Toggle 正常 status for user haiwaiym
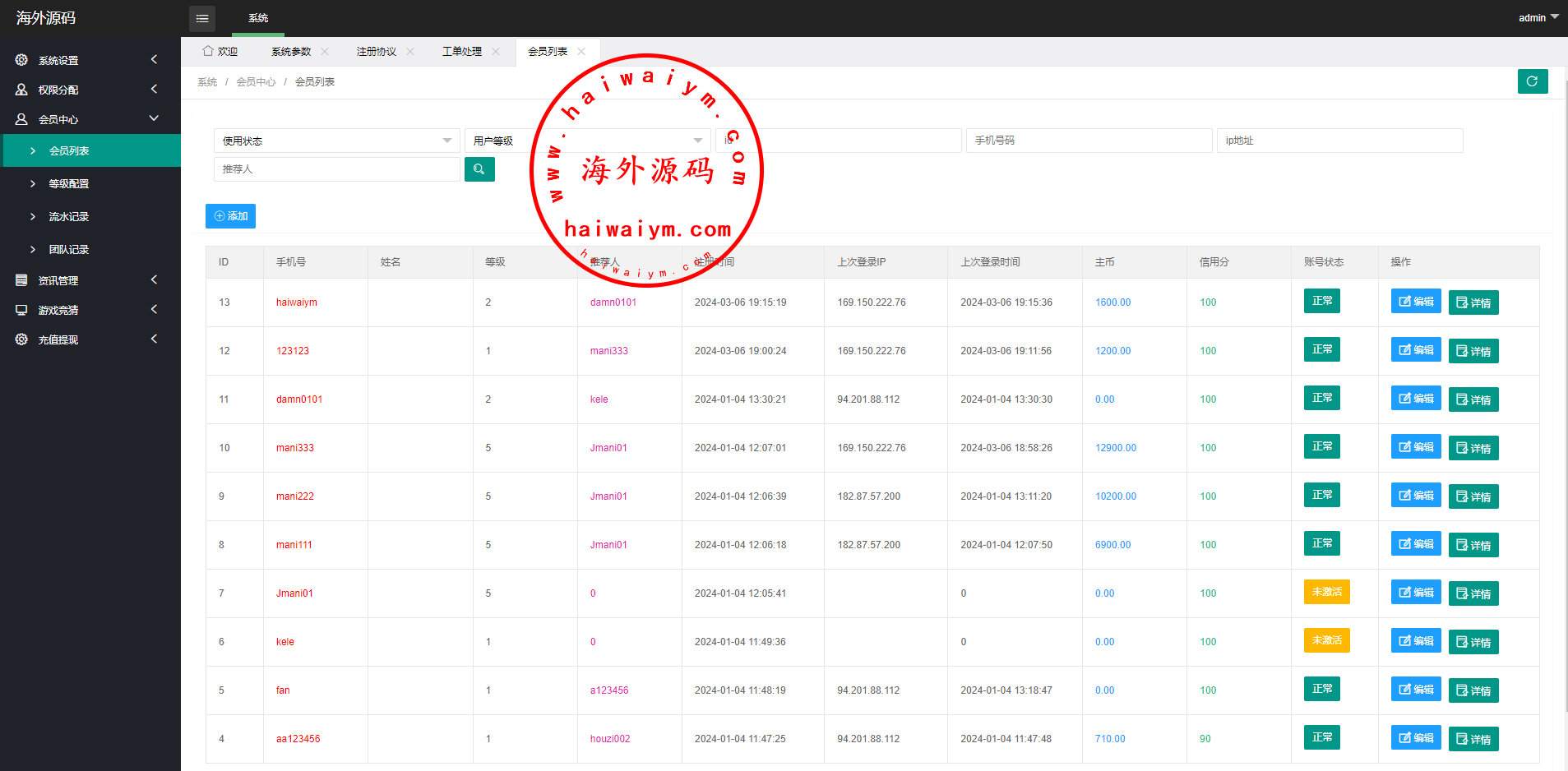Screen dimensions: 1568x771 [1321, 301]
